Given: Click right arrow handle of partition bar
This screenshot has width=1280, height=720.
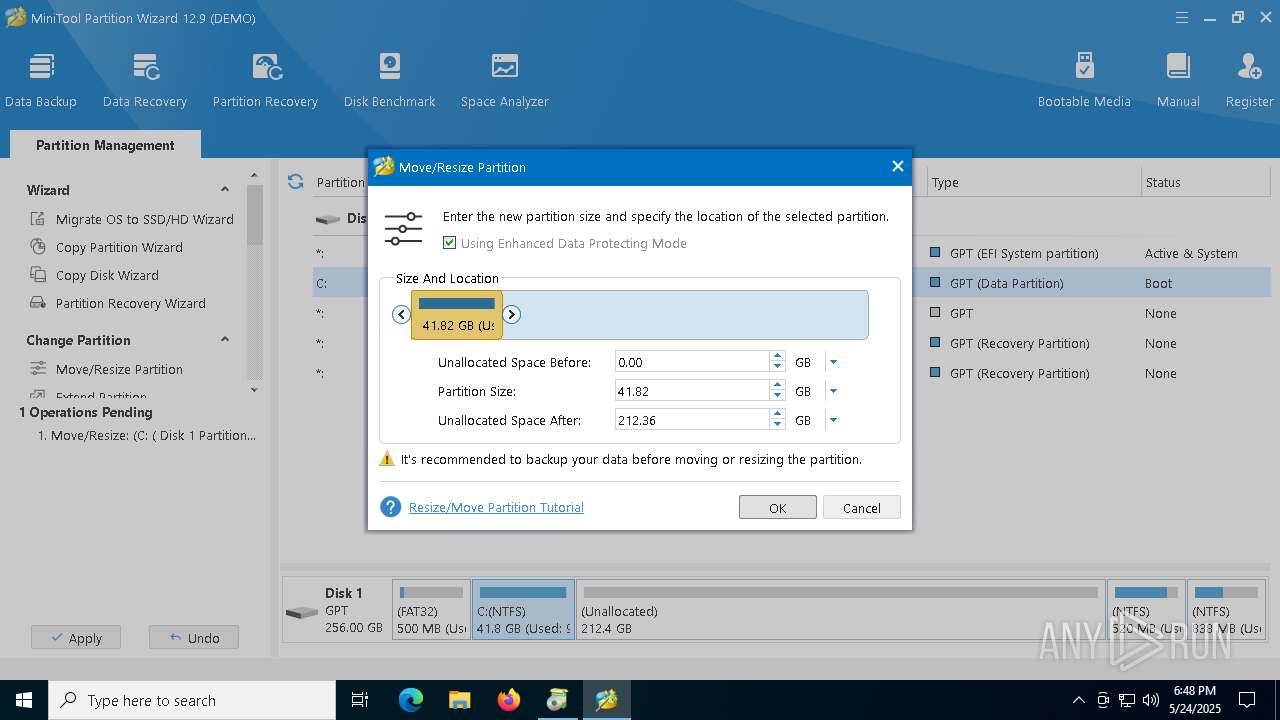Looking at the screenshot, I should tap(511, 315).
